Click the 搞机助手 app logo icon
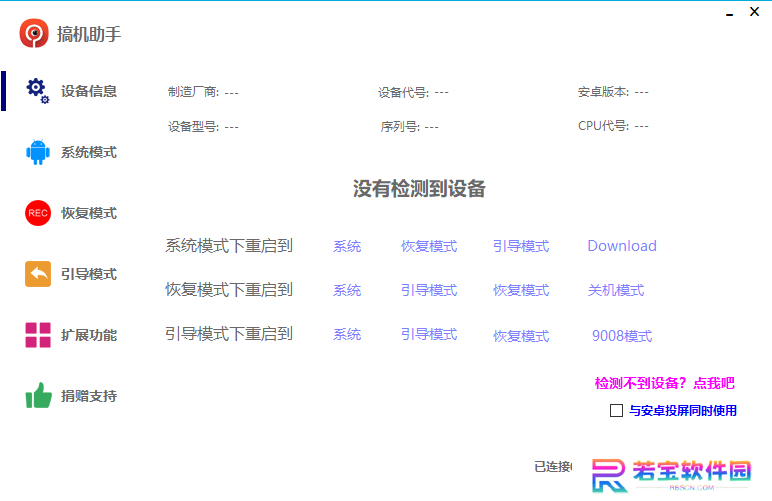 pyautogui.click(x=34, y=33)
